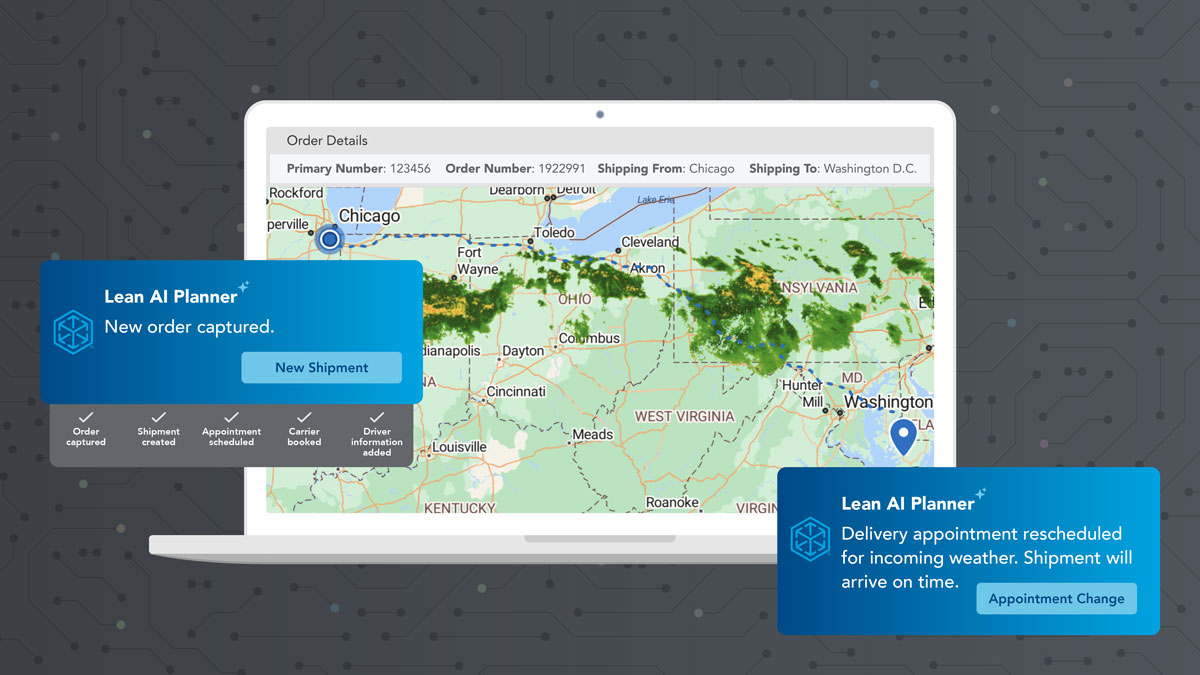Viewport: 1200px width, 675px height.
Task: Select the Order Details header
Action: click(x=327, y=140)
